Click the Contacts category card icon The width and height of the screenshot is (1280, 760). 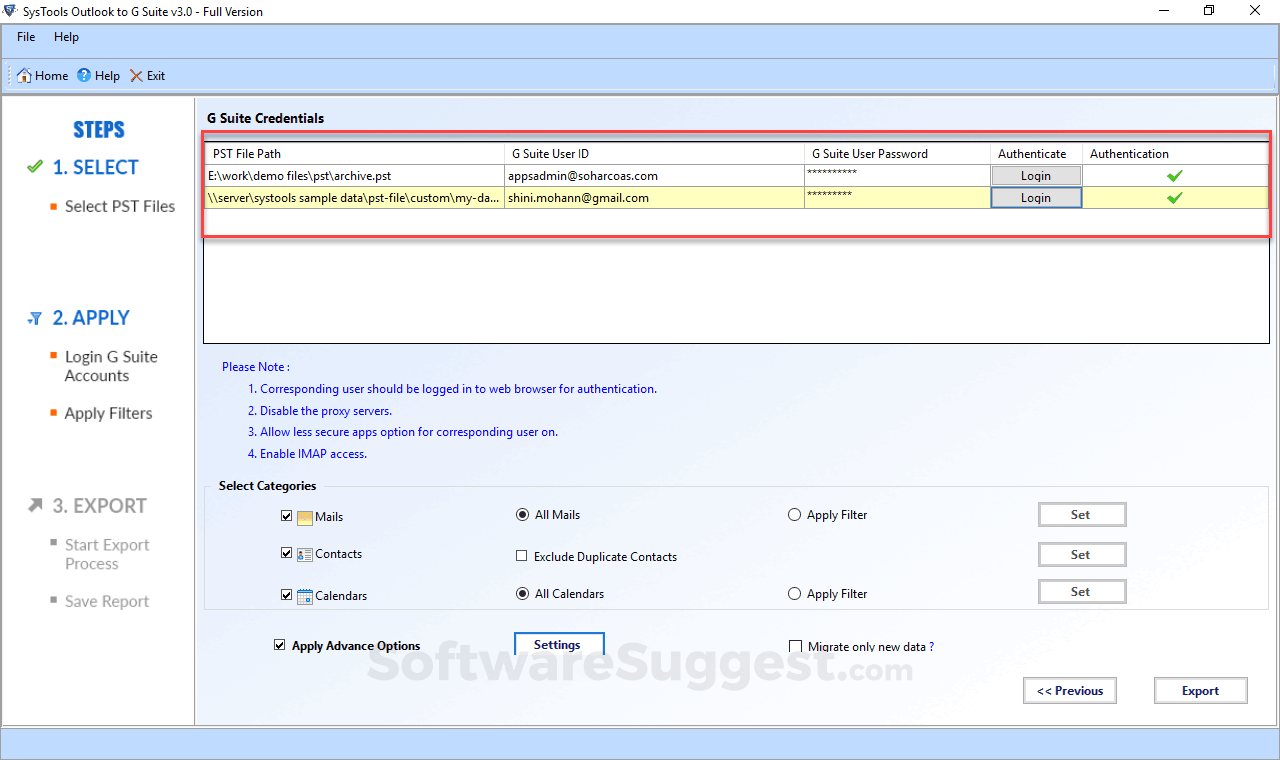(x=305, y=555)
